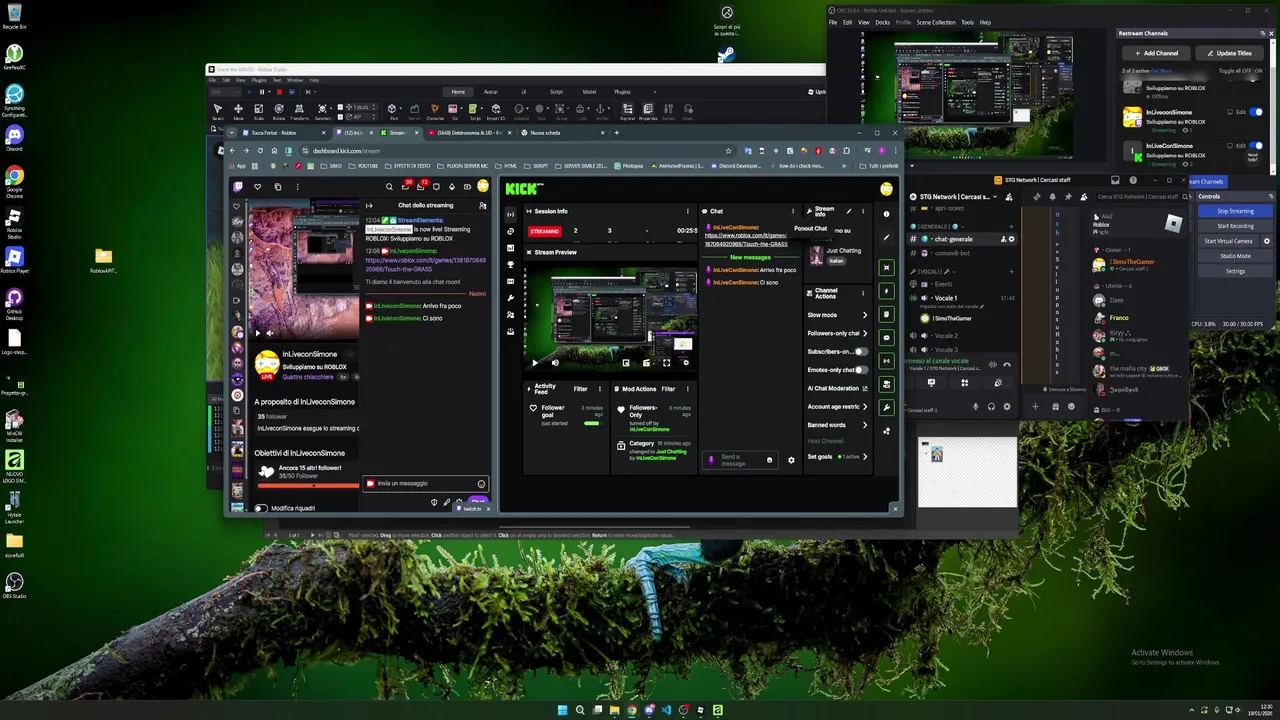Open the Properties panel in Roblox Studio
Viewport: 1280px width, 720px height.
[x=648, y=111]
